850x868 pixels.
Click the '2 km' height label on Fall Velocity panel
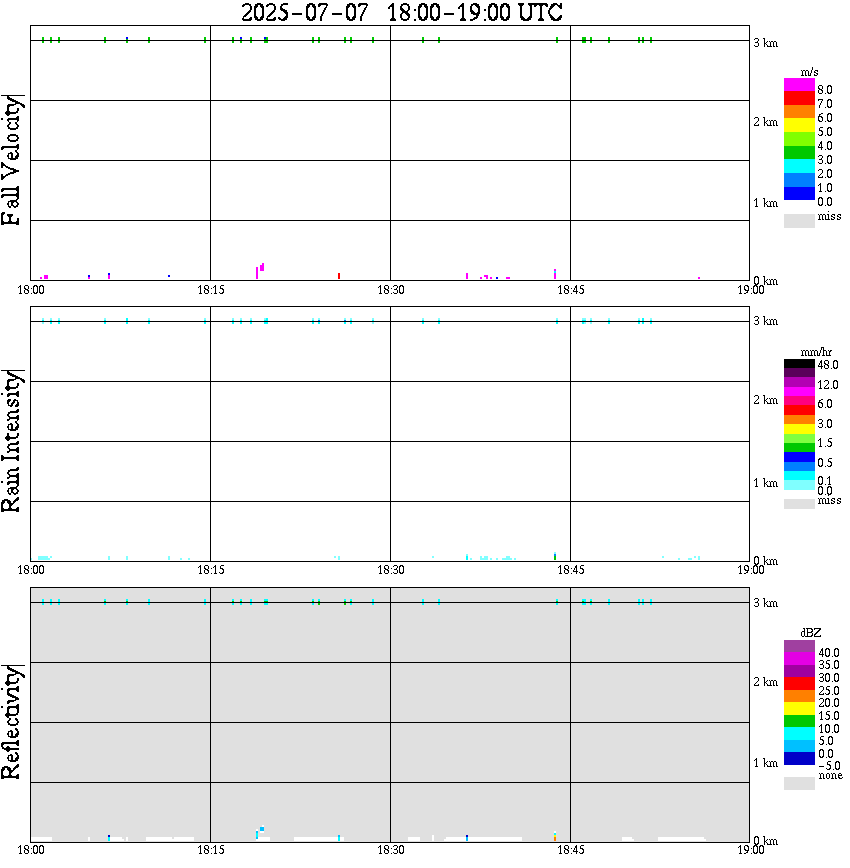(765, 122)
